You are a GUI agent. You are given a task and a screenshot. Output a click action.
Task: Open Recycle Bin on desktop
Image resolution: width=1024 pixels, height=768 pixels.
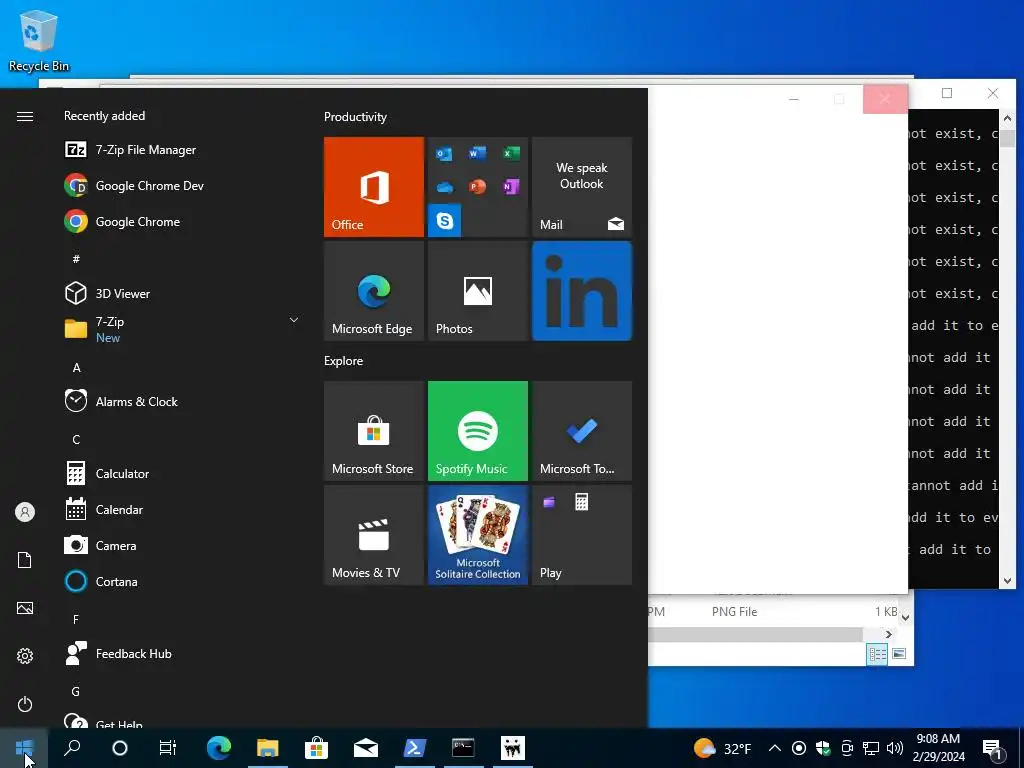(39, 40)
